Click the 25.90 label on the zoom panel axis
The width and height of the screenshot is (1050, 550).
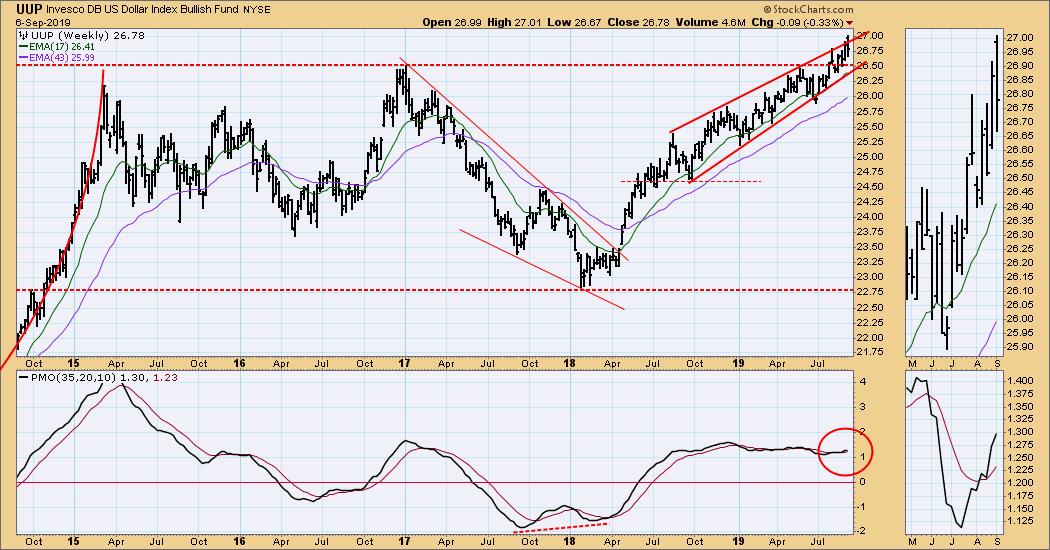(x=1018, y=346)
